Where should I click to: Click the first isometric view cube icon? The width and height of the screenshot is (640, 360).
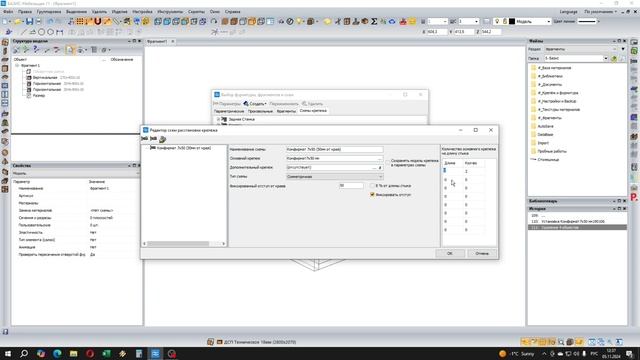click(x=158, y=21)
